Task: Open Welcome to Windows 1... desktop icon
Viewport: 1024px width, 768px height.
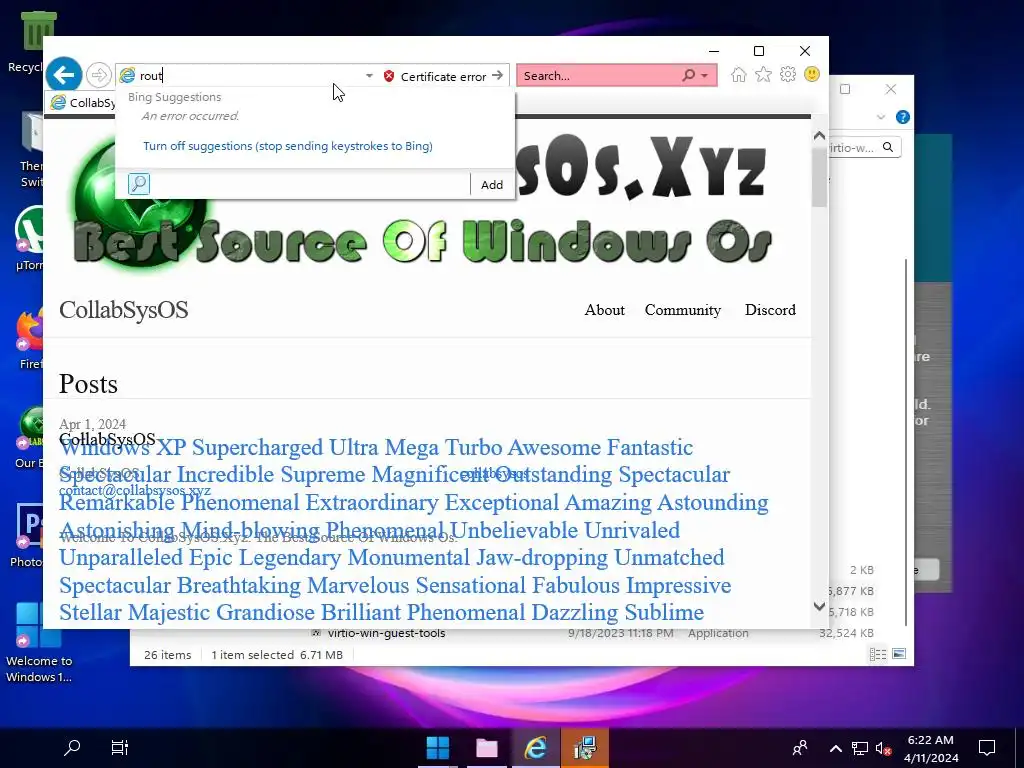Action: click(x=39, y=641)
